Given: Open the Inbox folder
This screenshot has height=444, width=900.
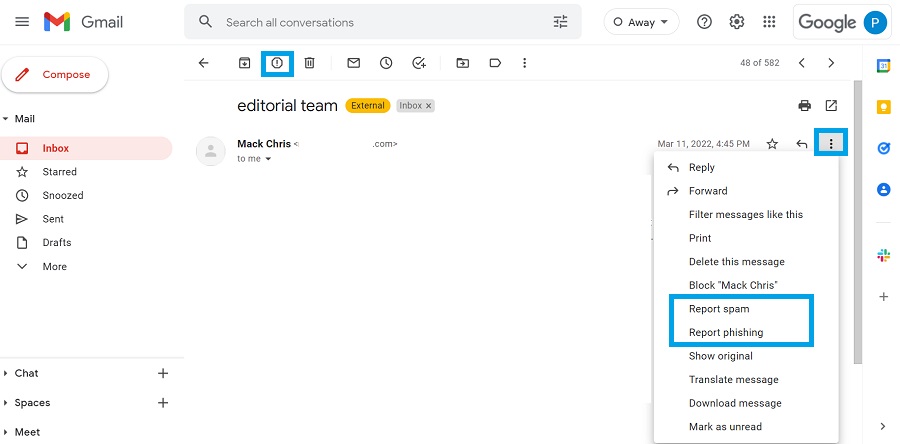Looking at the screenshot, I should (86, 148).
